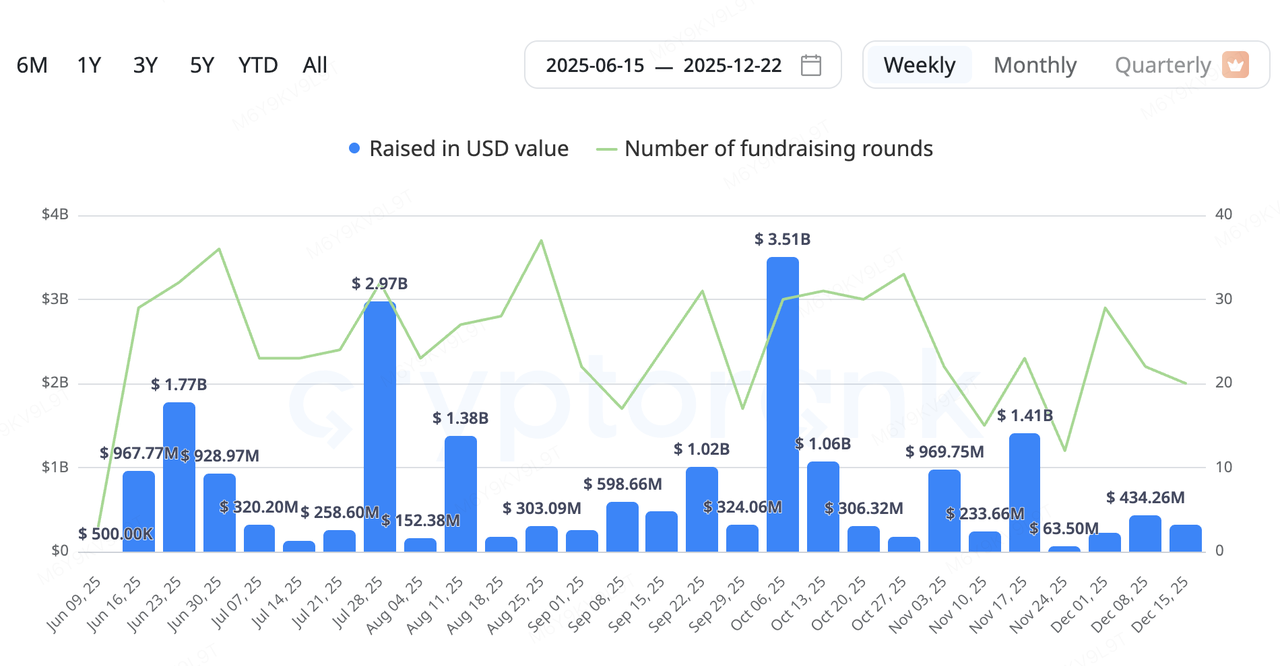Show the All time range

(x=315, y=65)
